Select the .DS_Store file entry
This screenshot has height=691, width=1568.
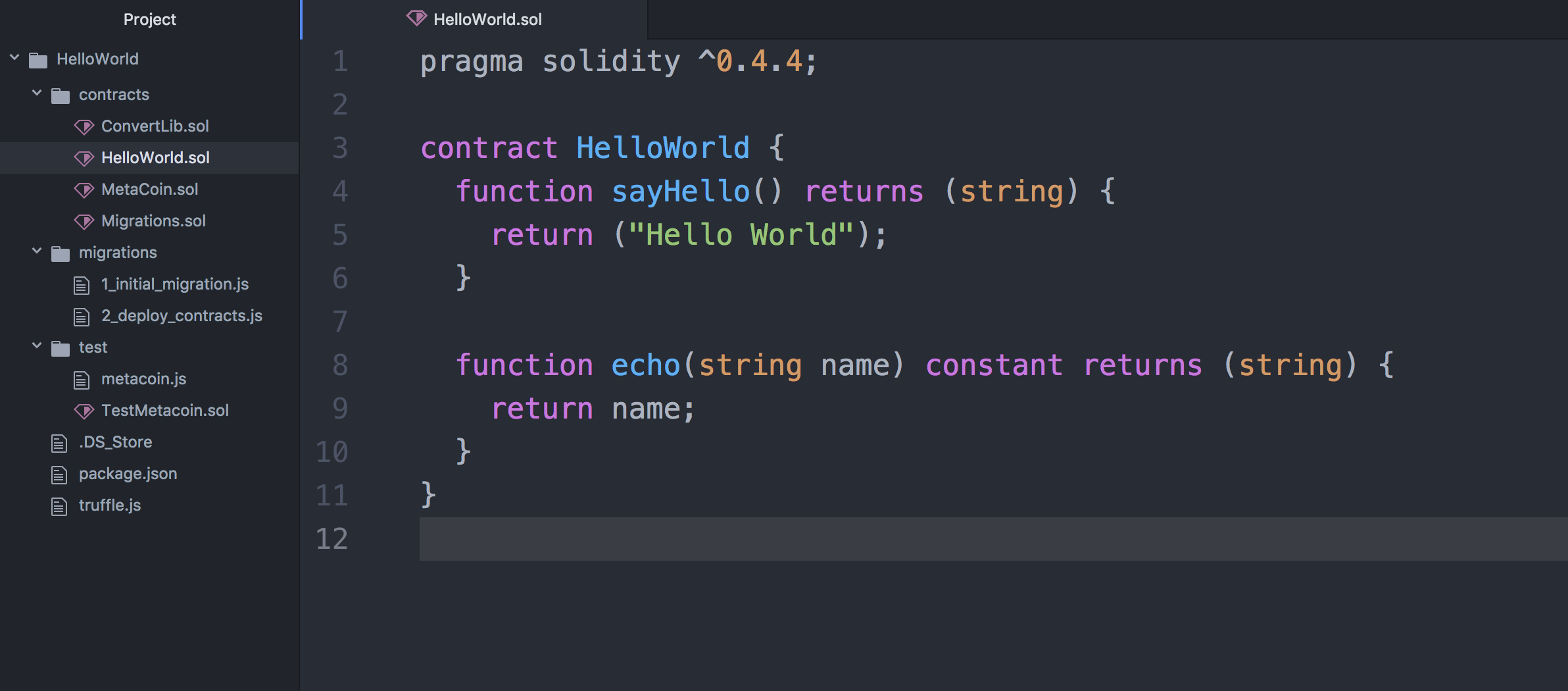[115, 442]
